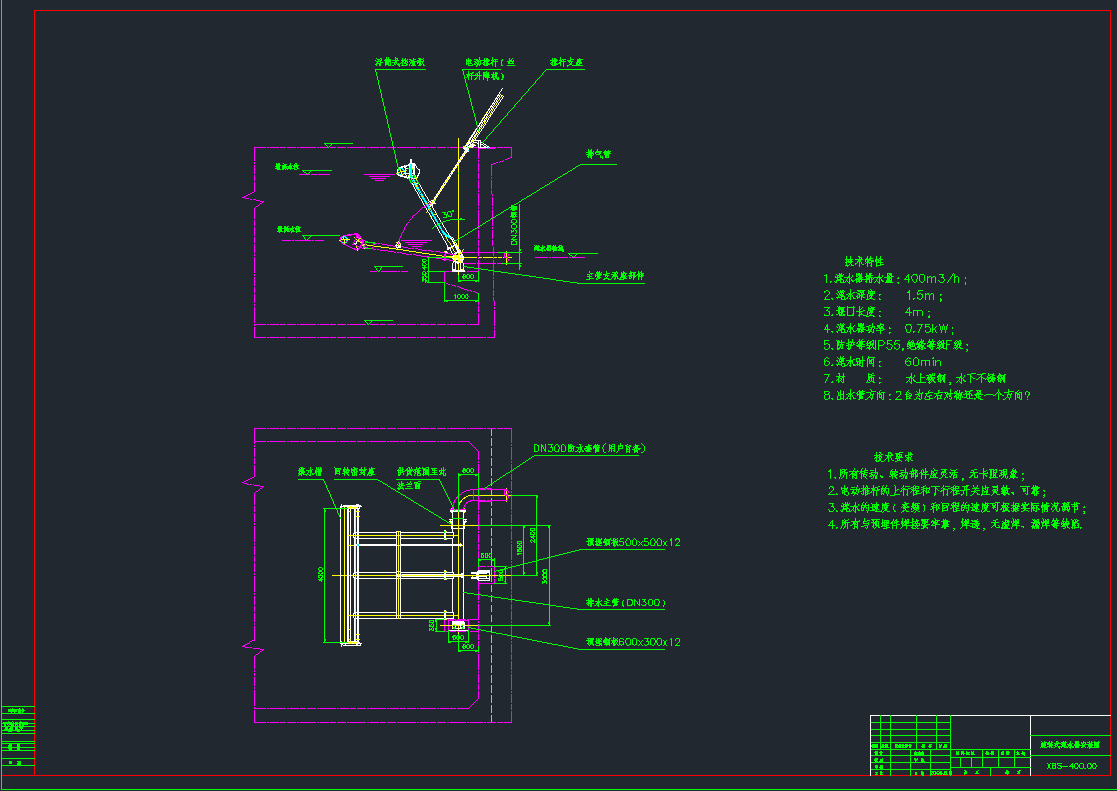Viewport: 1117px width, 791px height.
Task: Click the 1000 dimension below the elevation view
Action: pyautogui.click(x=460, y=296)
